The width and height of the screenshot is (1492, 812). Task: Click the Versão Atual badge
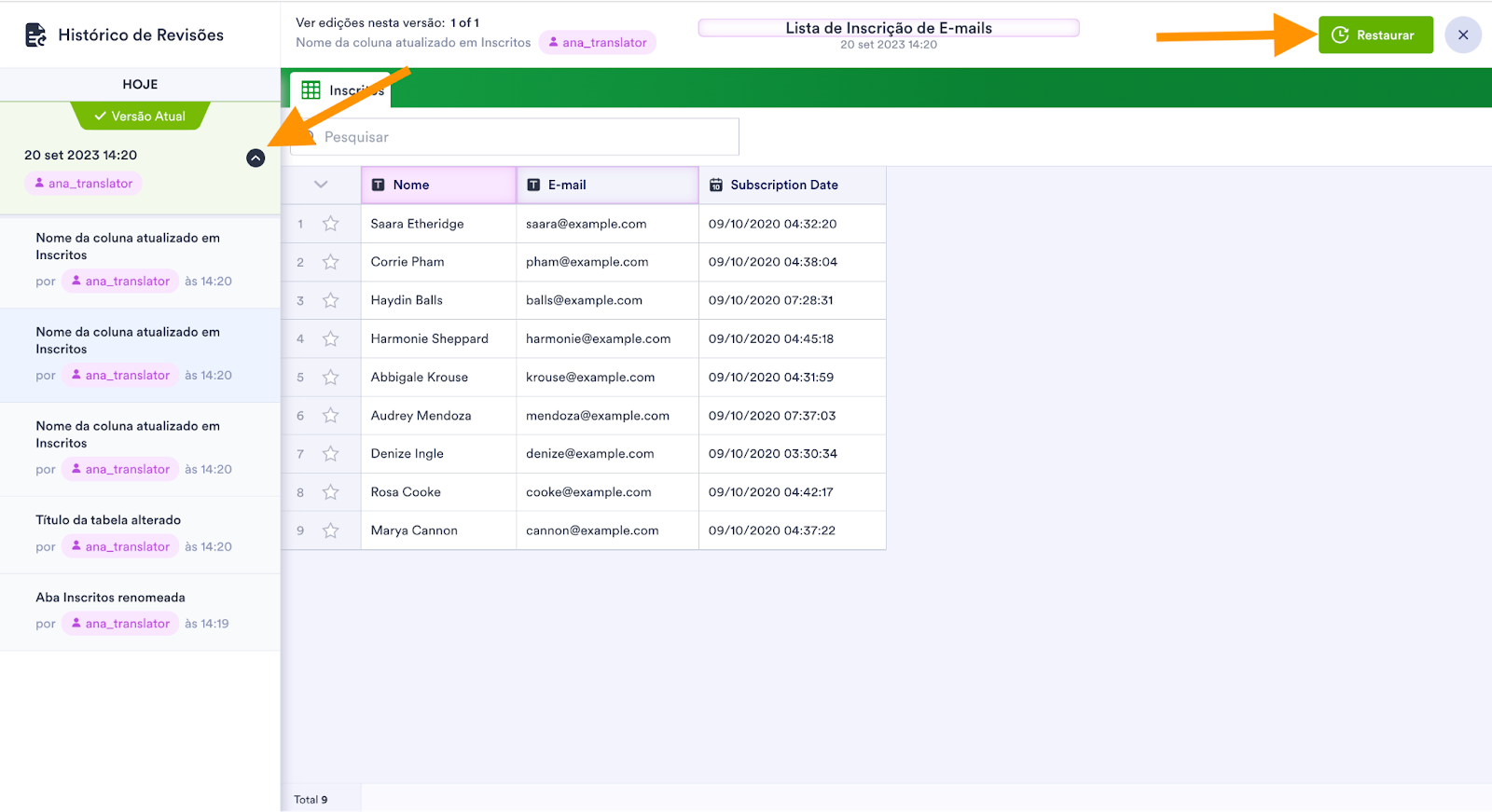click(140, 117)
